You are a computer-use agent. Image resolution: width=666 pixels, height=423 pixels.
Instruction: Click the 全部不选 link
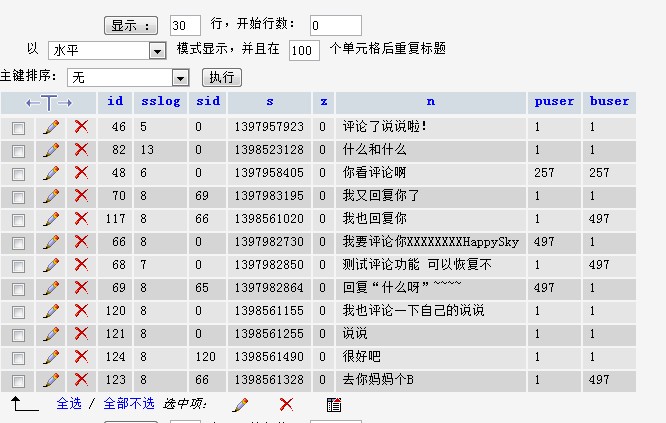(129, 403)
